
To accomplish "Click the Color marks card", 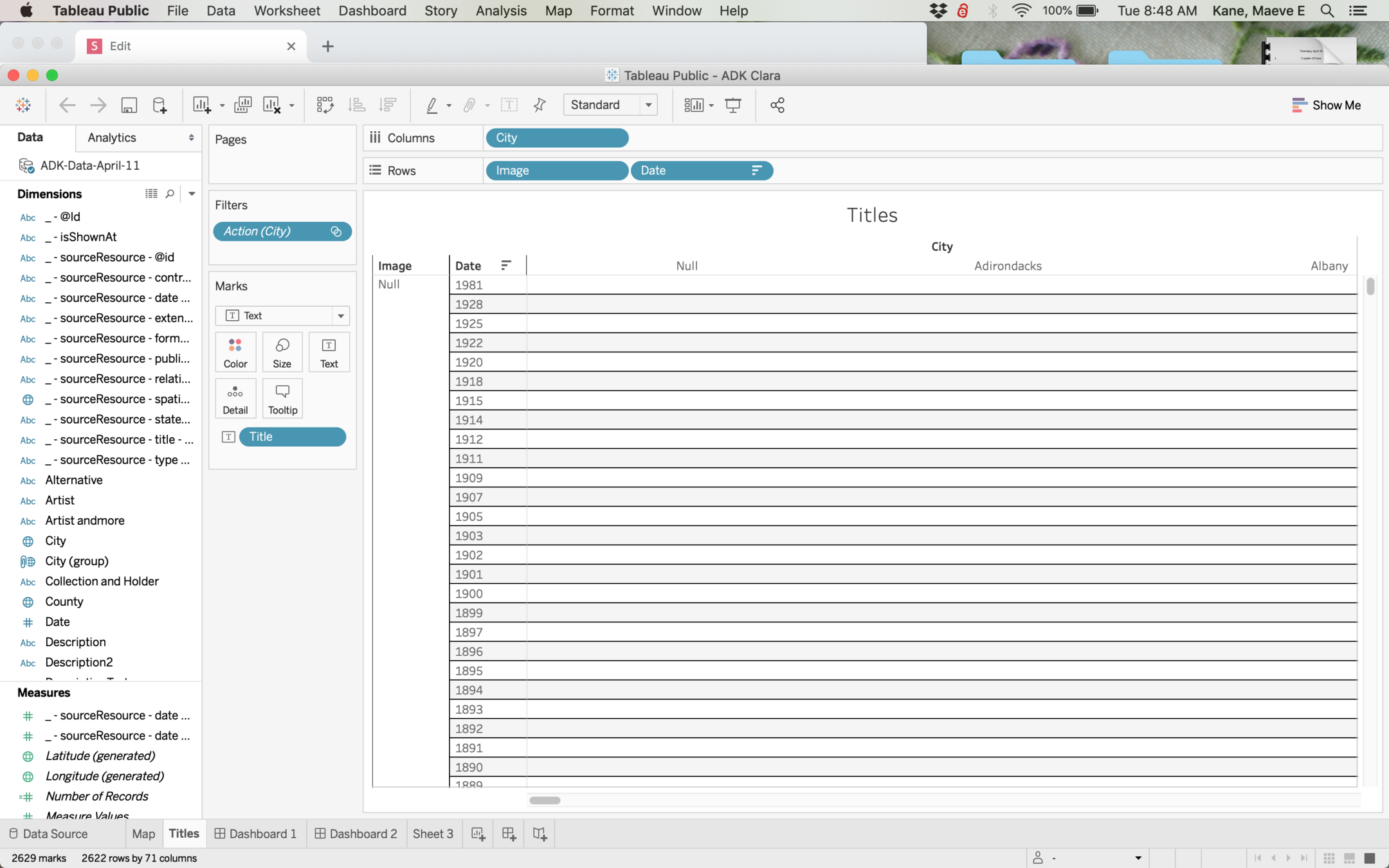I will point(235,352).
